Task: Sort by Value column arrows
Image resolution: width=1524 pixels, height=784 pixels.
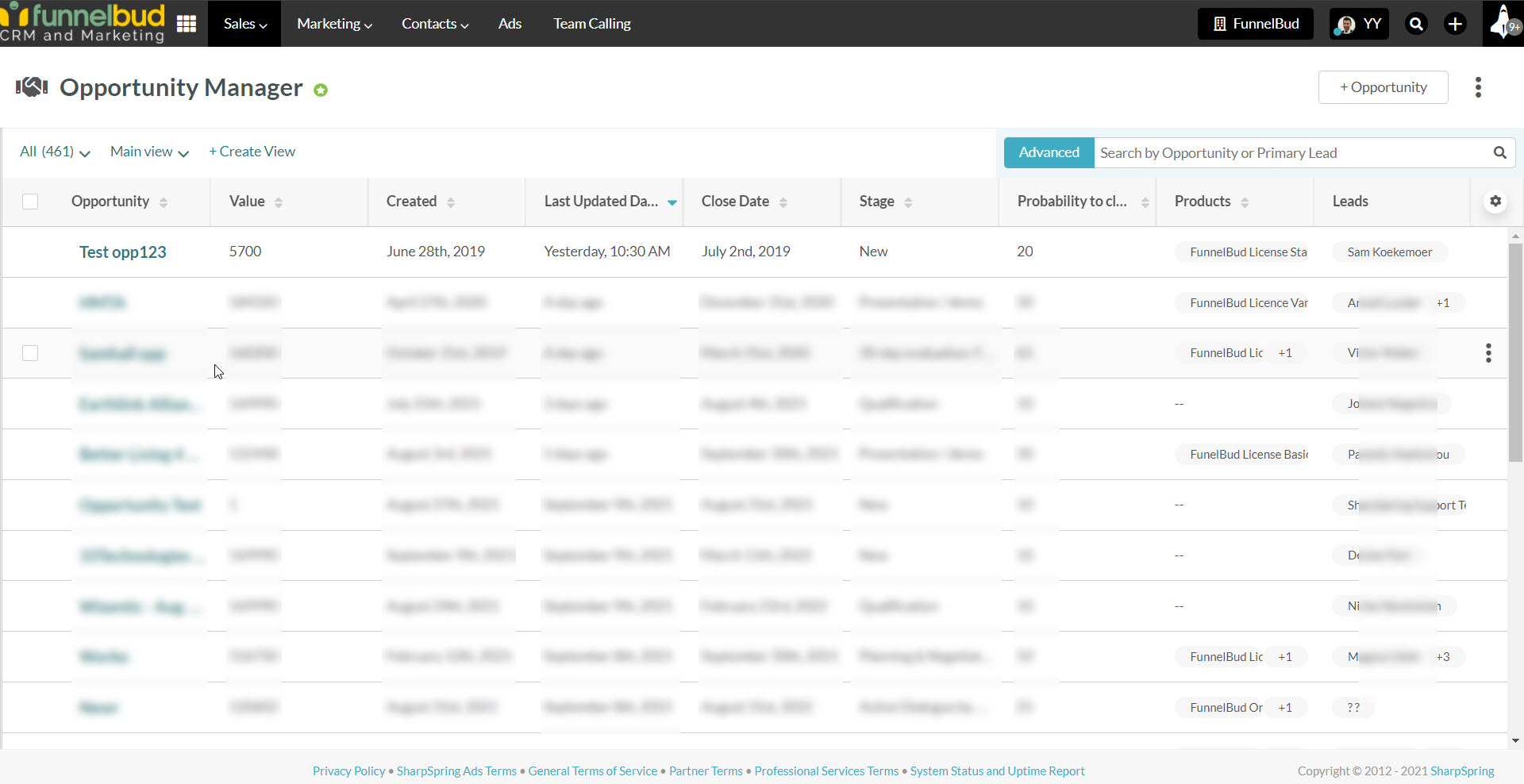Action: click(279, 202)
